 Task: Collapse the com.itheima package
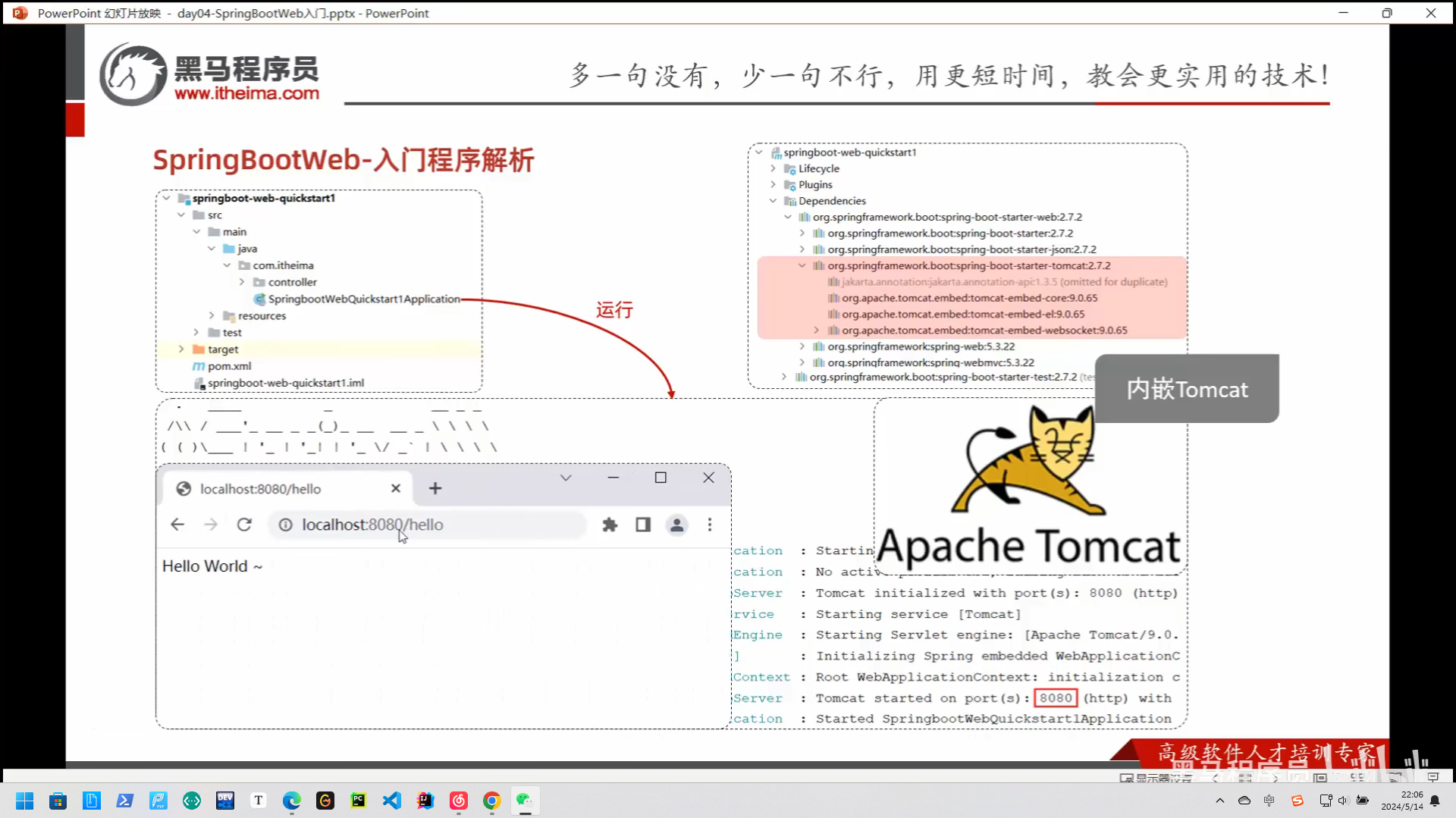227,265
